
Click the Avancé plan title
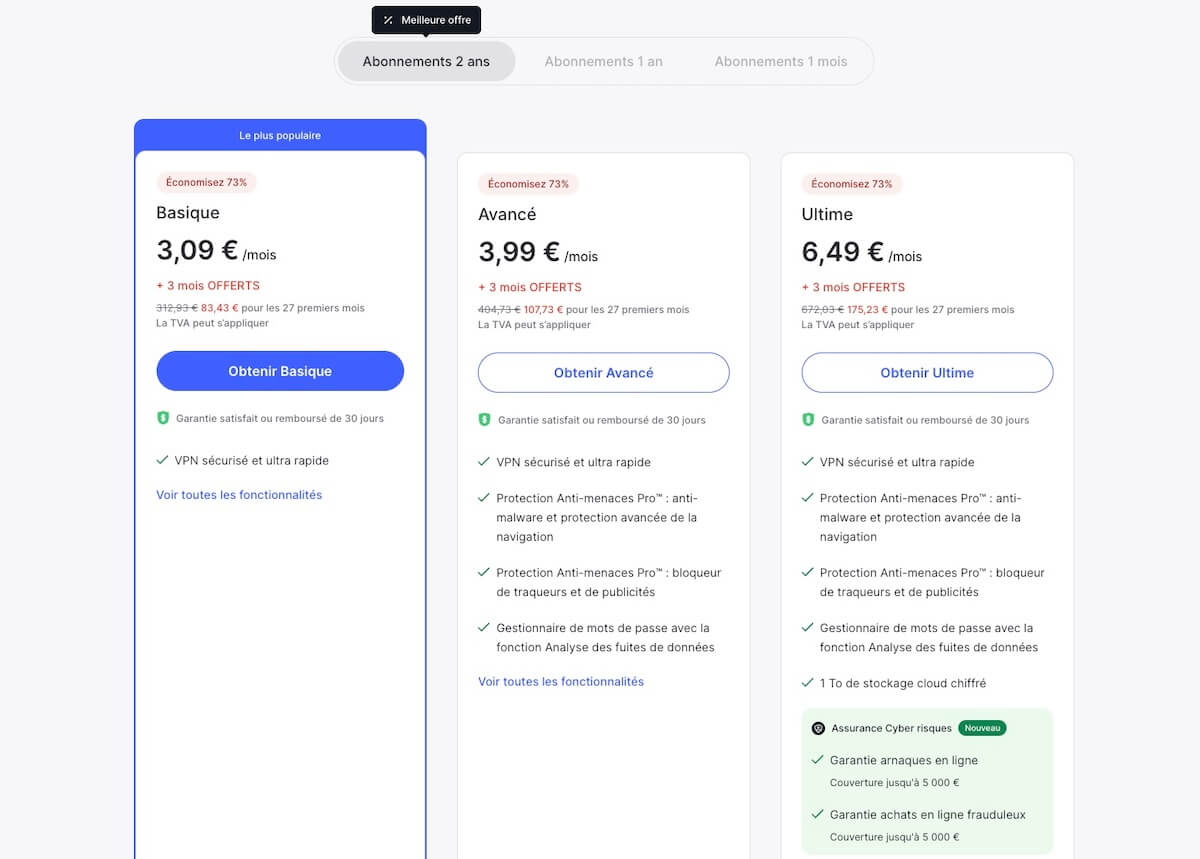pyautogui.click(x=507, y=214)
